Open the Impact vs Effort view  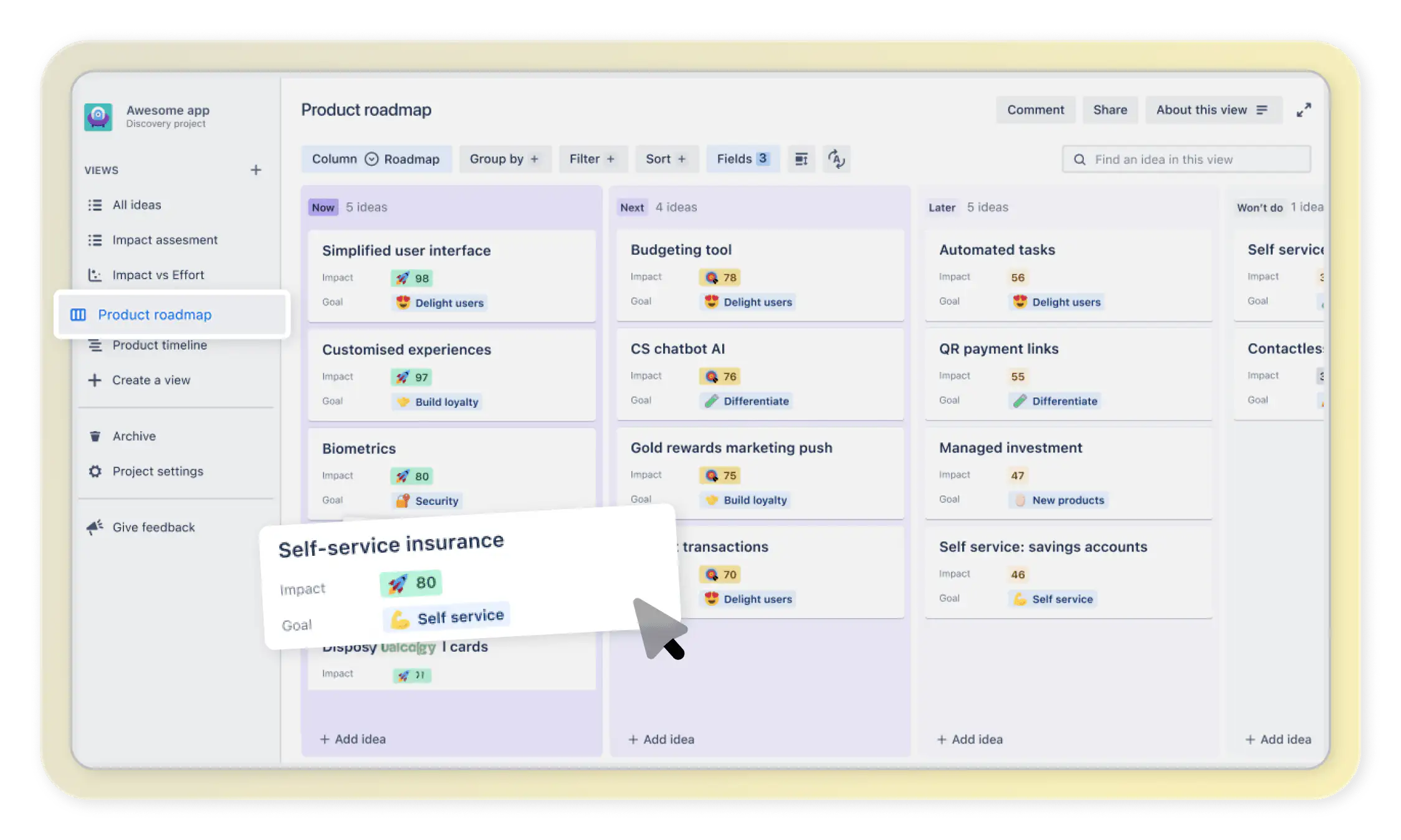click(x=158, y=275)
